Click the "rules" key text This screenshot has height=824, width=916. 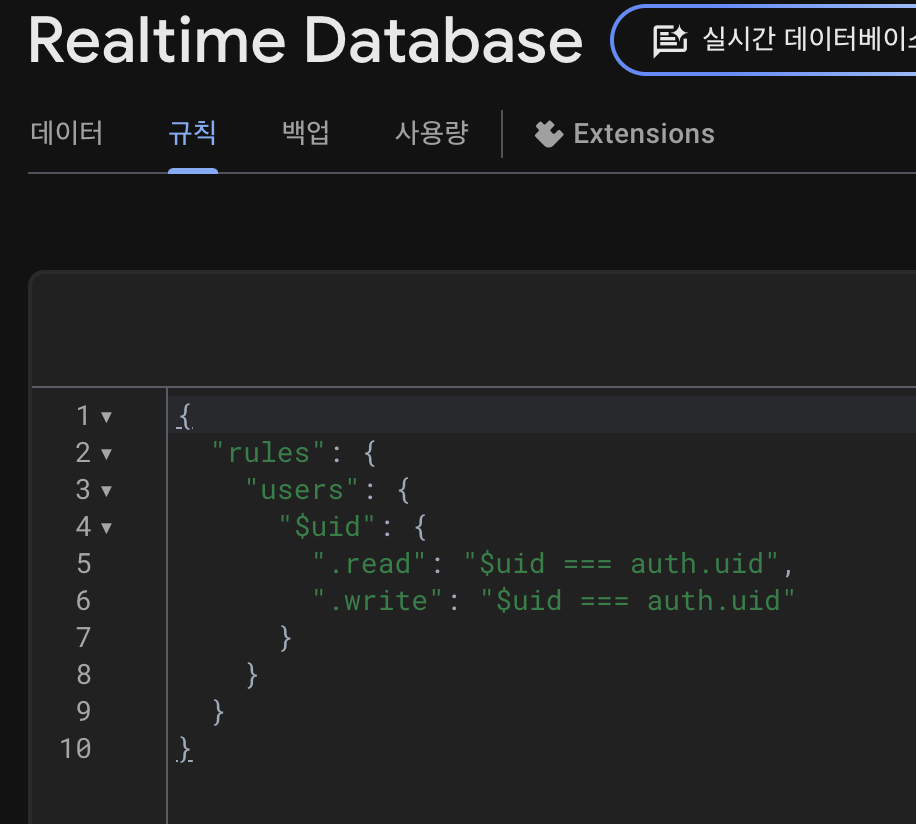[268, 453]
